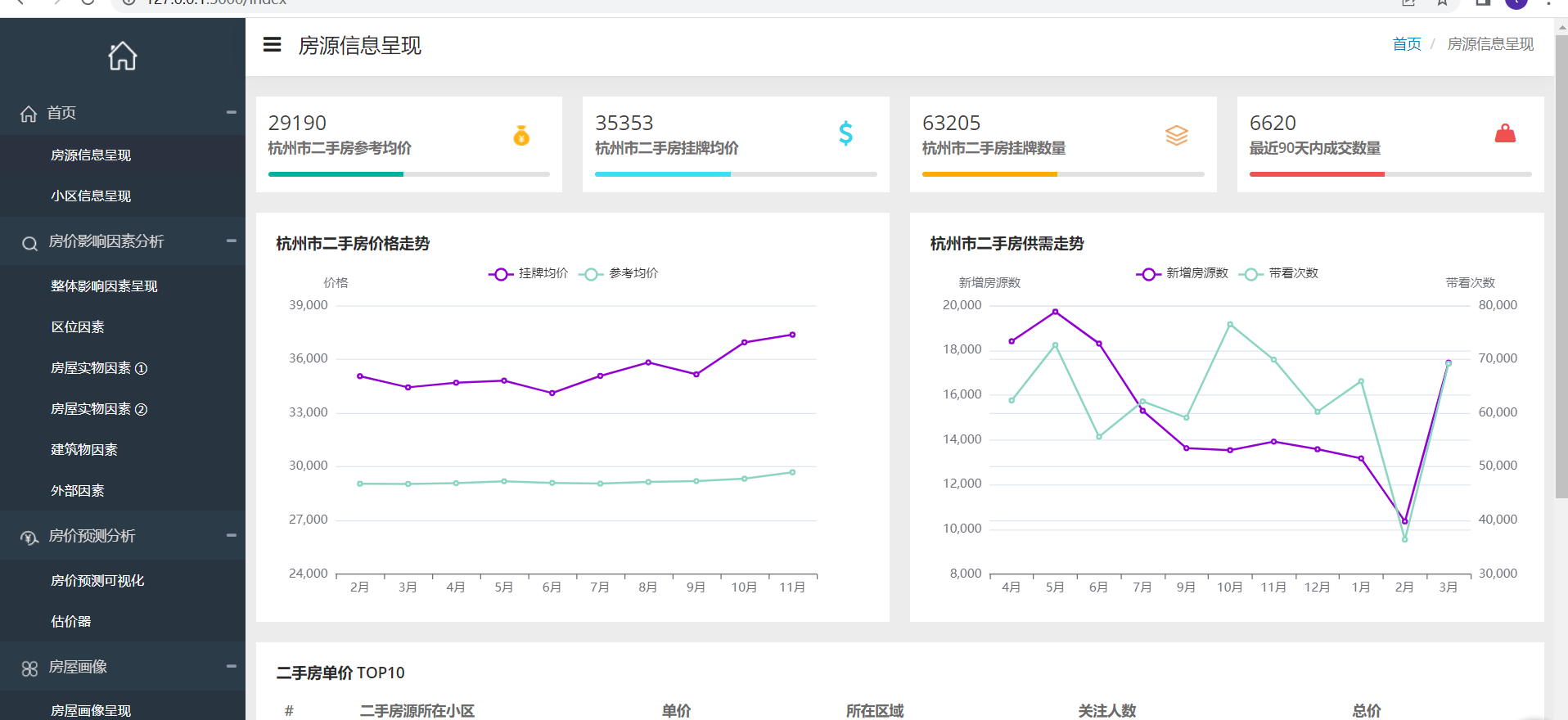Click the browser bookmark star icon
This screenshot has height=720, width=1568.
point(1443,2)
